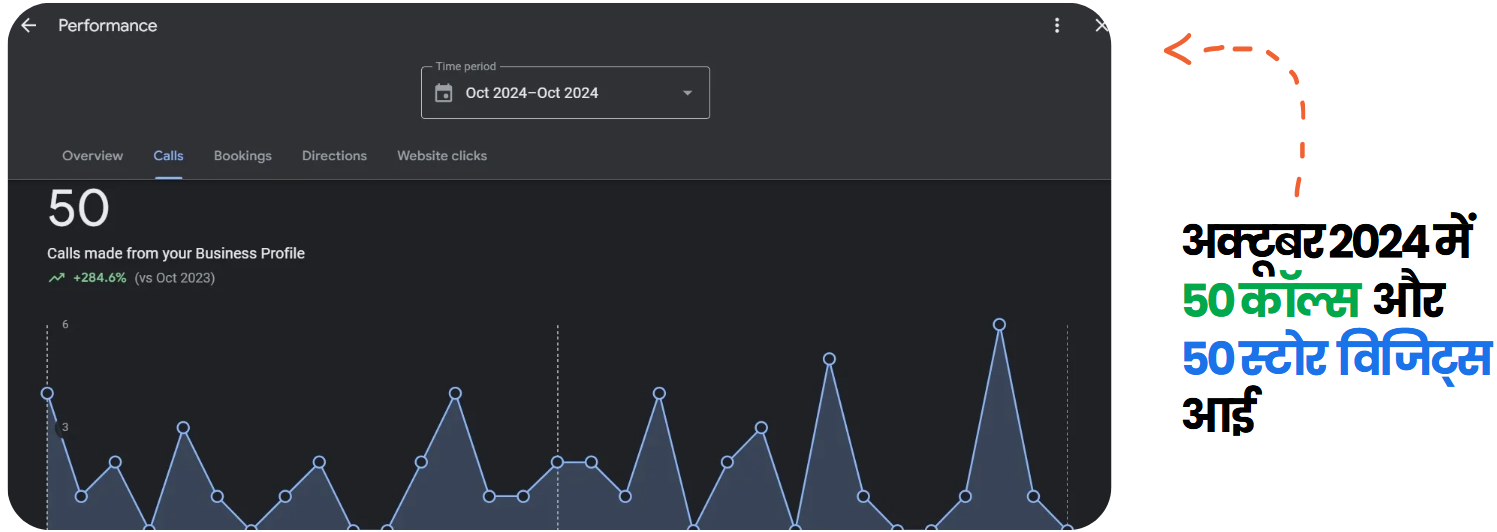Select the Oct 2024–Oct 2024 date range field
Viewport: 1497px width, 532px height.
[x=532, y=93]
